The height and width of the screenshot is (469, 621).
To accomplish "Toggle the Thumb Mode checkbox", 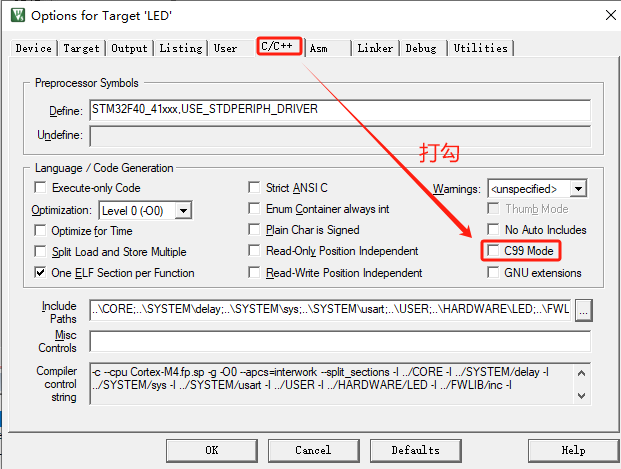I will (x=493, y=208).
